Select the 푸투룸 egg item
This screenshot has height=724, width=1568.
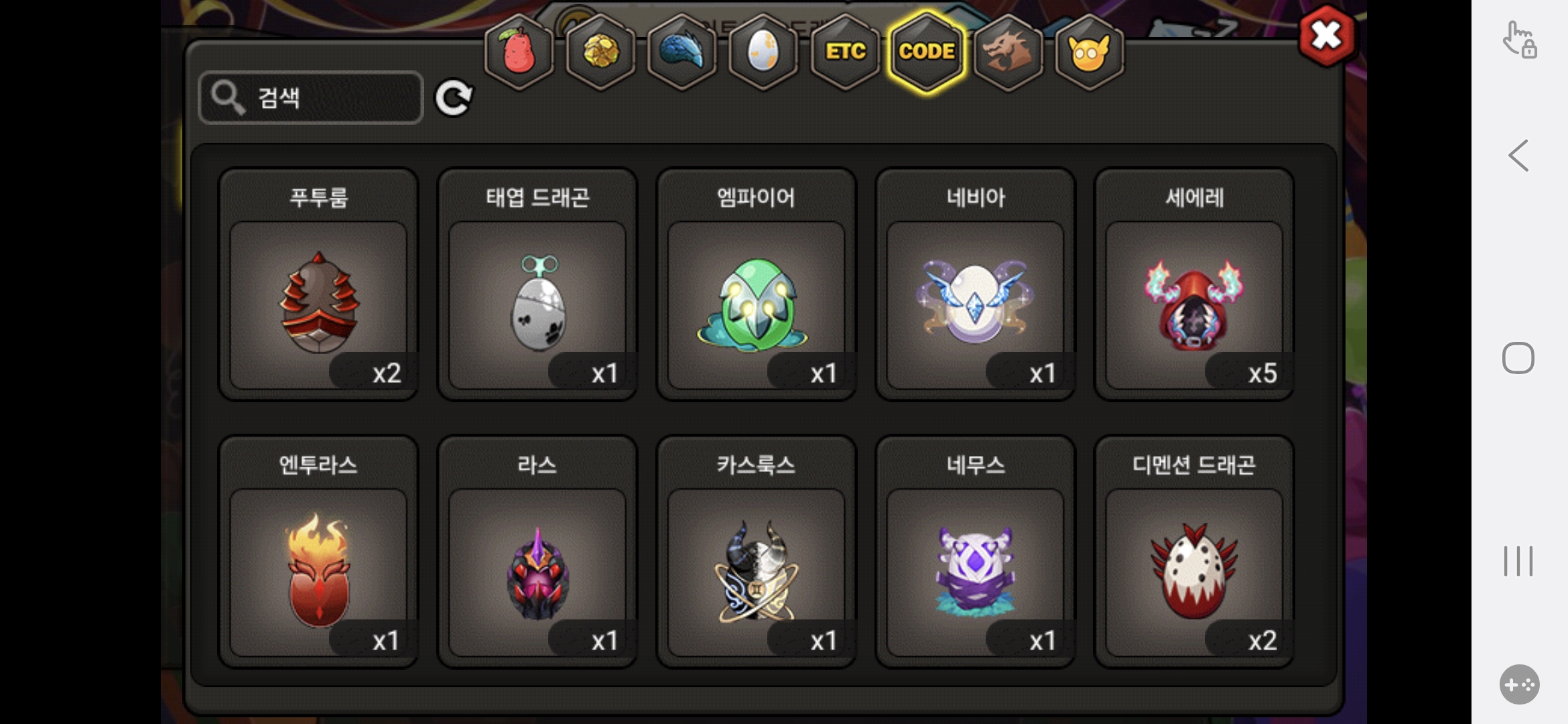coord(318,284)
